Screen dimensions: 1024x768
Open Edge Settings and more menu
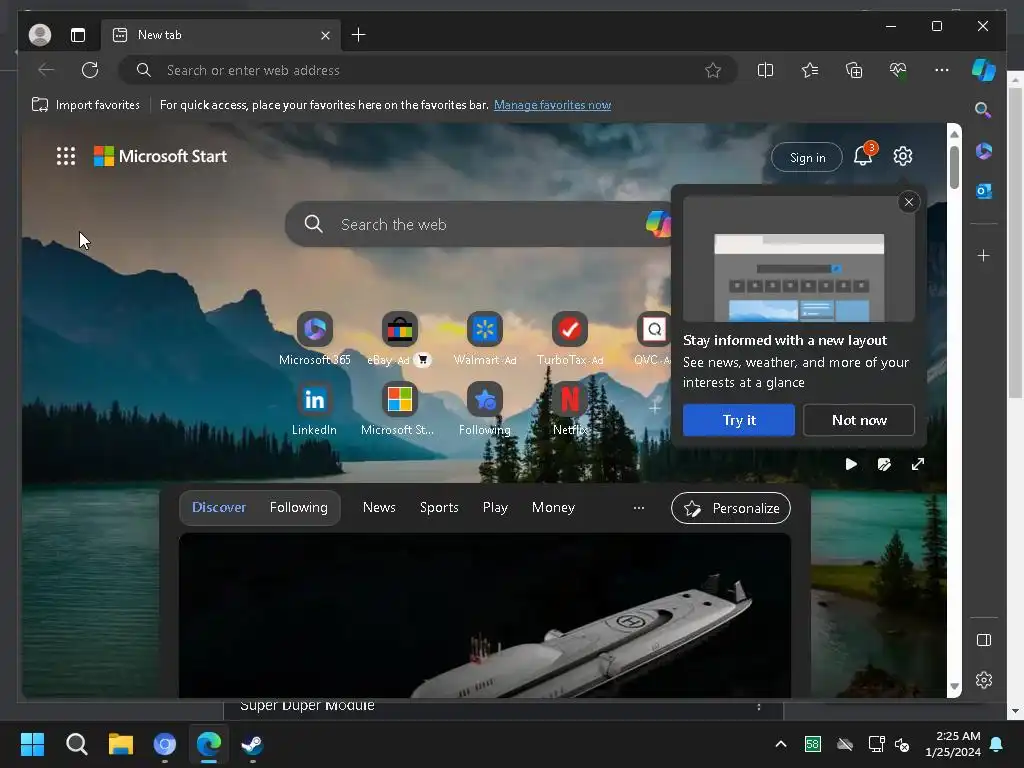pyautogui.click(x=942, y=70)
